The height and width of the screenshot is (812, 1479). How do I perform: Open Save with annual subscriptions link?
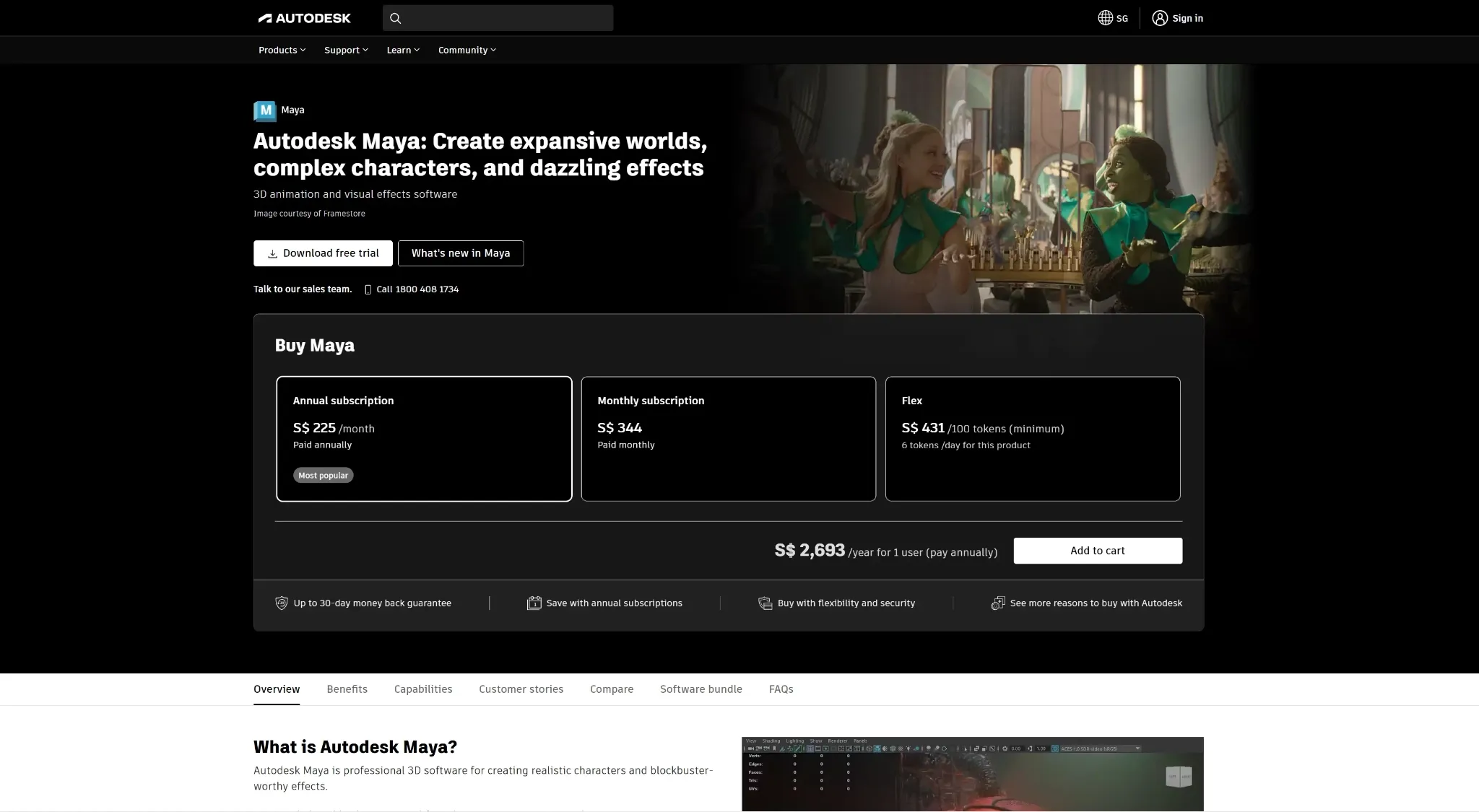(x=615, y=603)
